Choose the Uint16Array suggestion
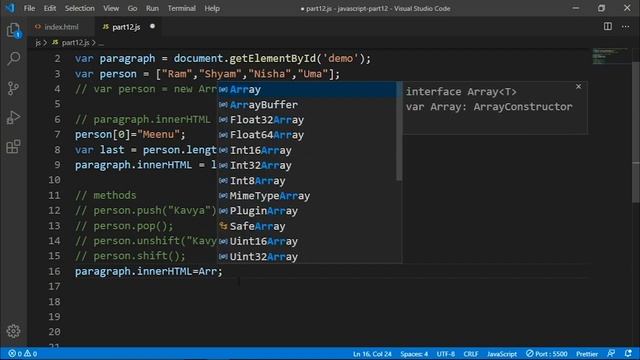 coord(307,241)
